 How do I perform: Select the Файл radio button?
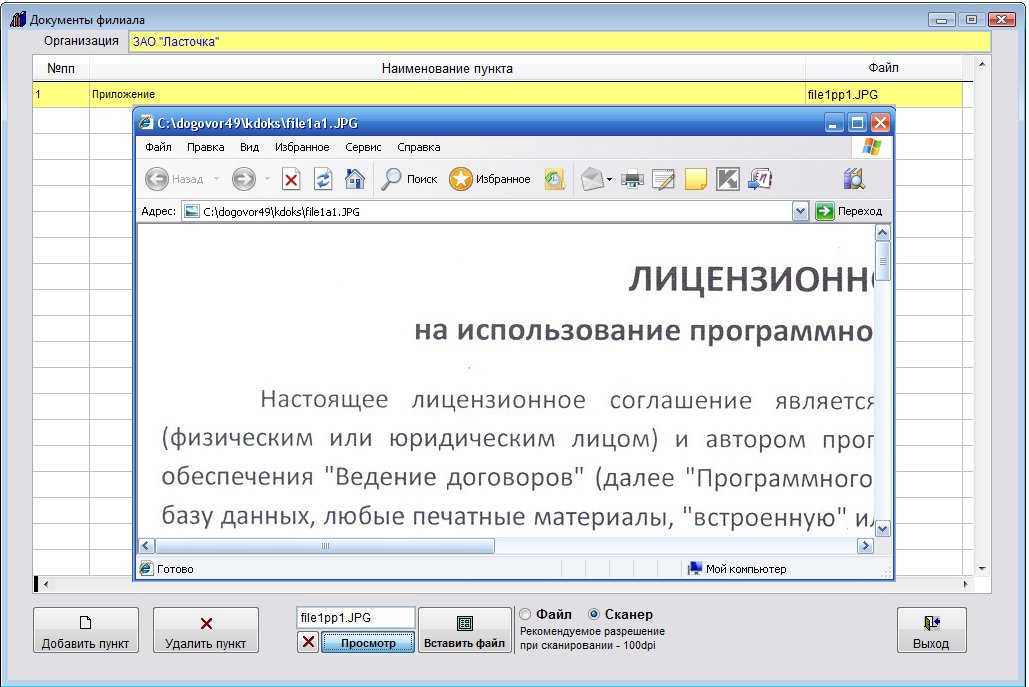click(526, 615)
